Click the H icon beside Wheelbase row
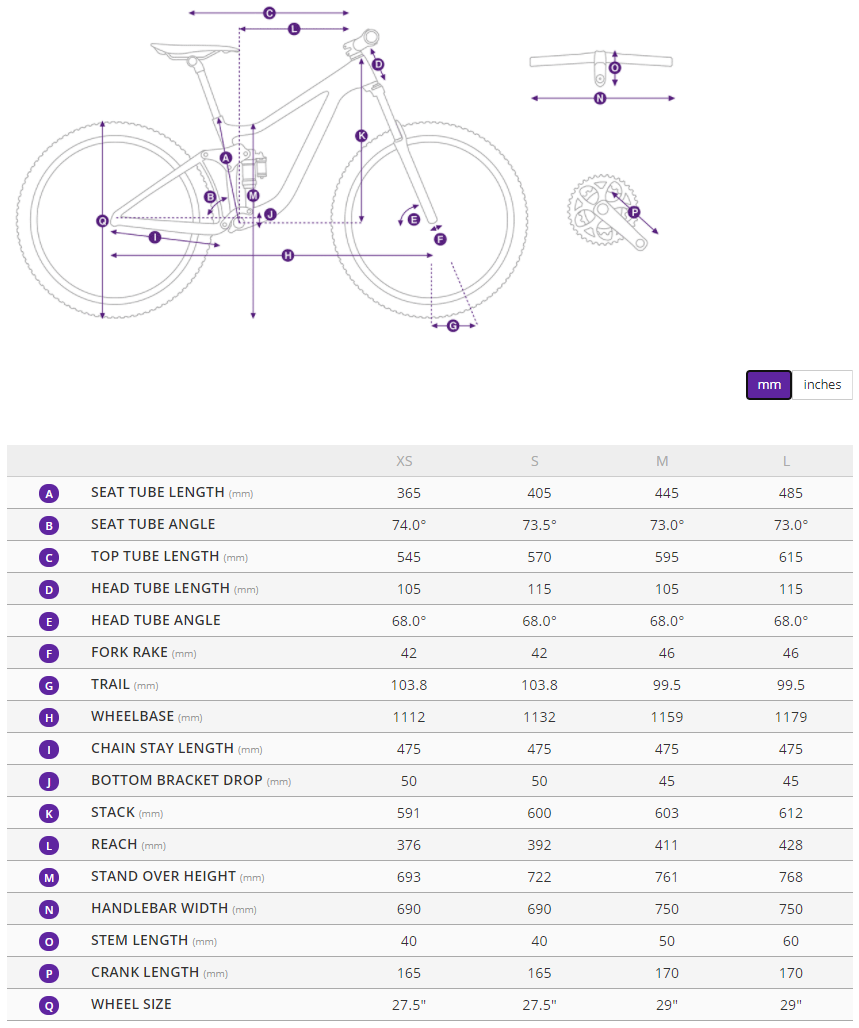This screenshot has height=1028, width=859. (x=49, y=717)
